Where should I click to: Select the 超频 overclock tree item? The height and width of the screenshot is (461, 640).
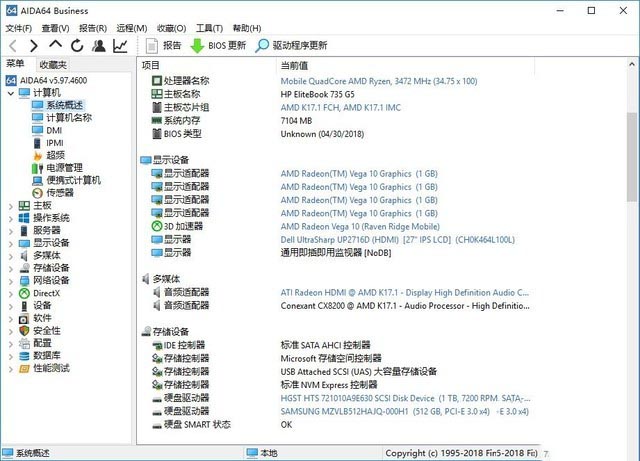[49, 155]
